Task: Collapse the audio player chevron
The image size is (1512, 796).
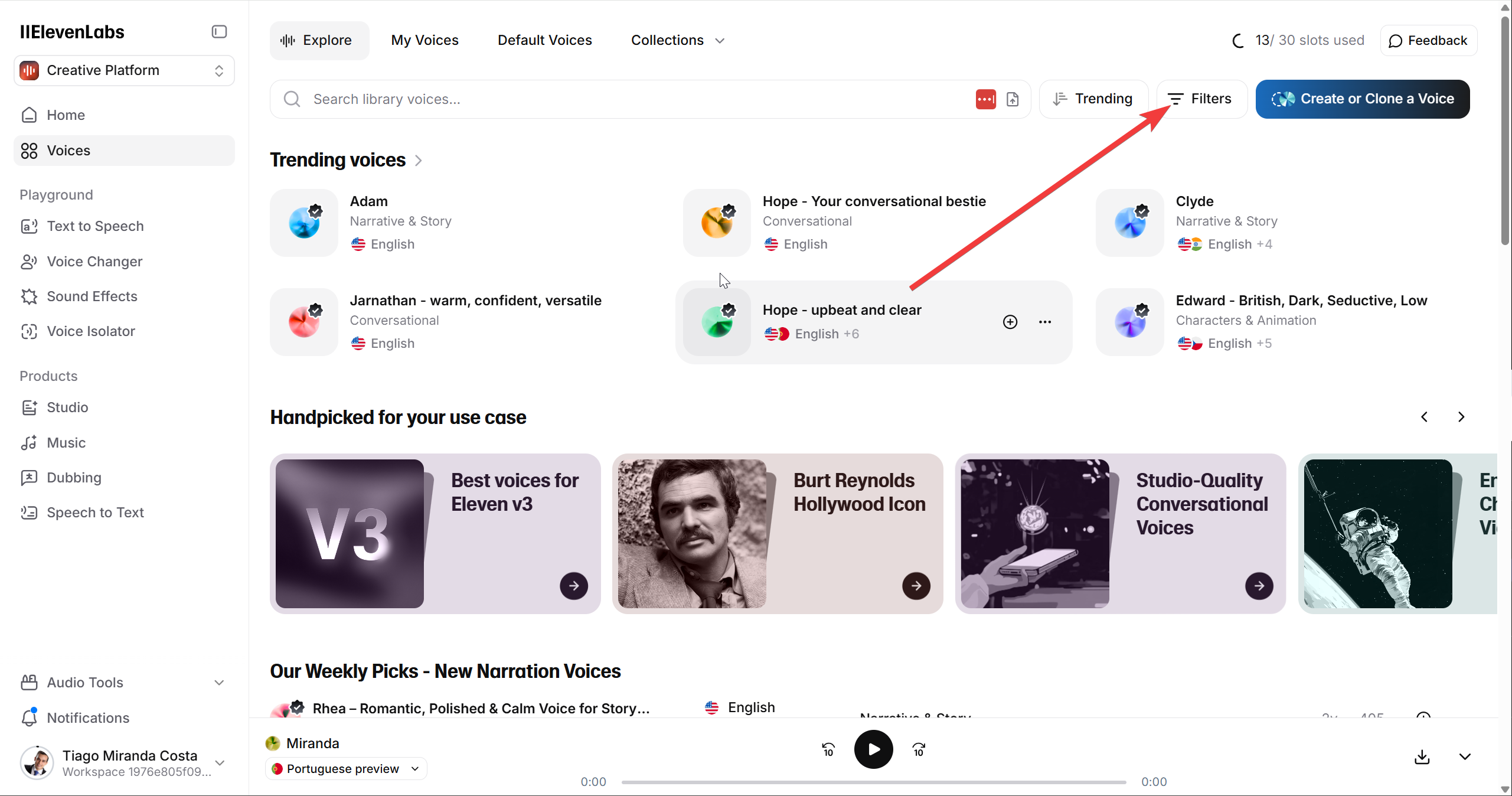Action: click(1465, 757)
